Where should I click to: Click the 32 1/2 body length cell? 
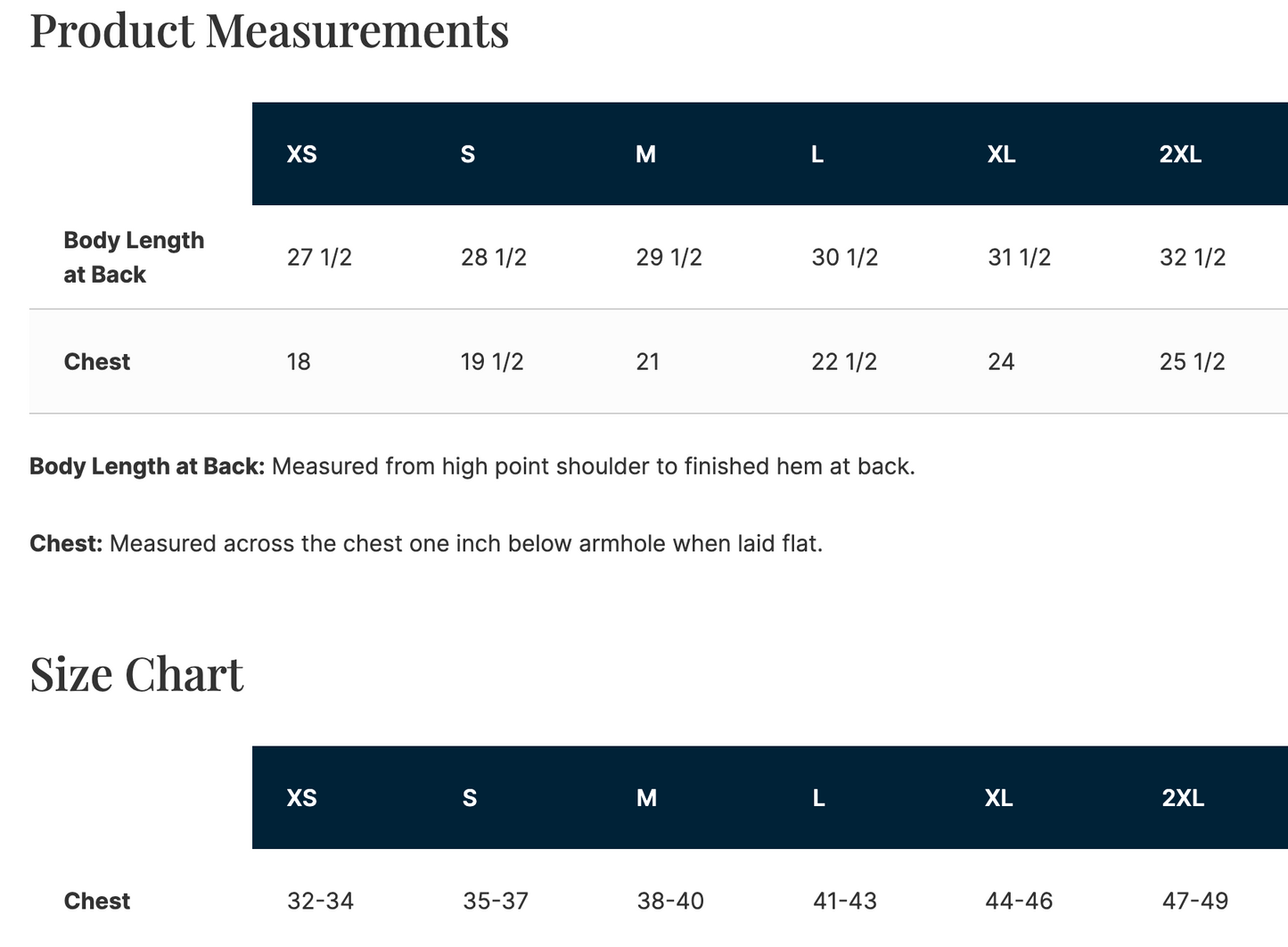tap(1193, 258)
